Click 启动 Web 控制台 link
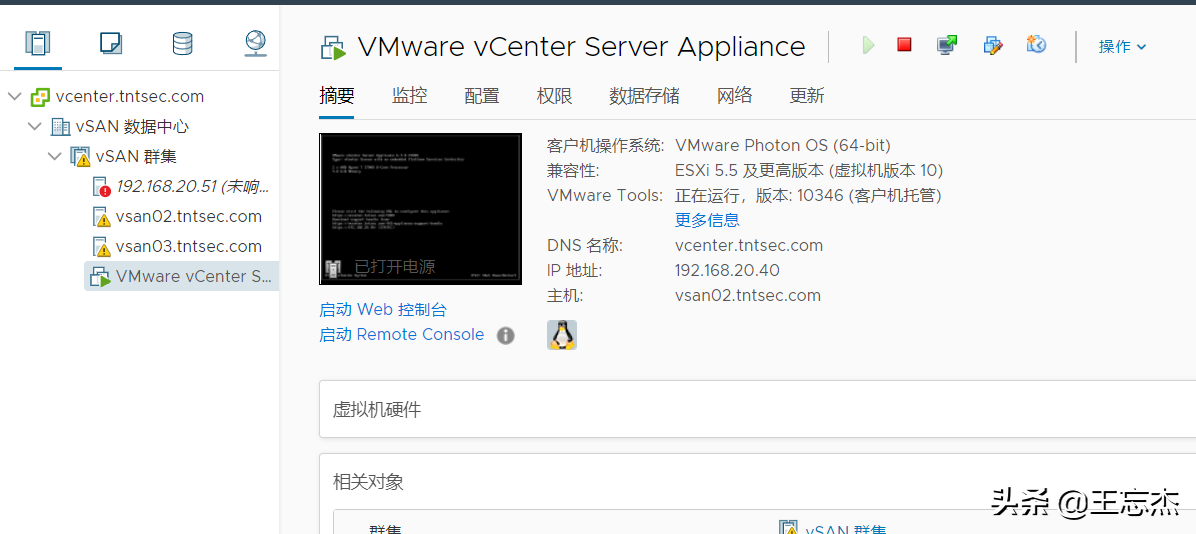The width and height of the screenshot is (1196, 534). (x=383, y=310)
